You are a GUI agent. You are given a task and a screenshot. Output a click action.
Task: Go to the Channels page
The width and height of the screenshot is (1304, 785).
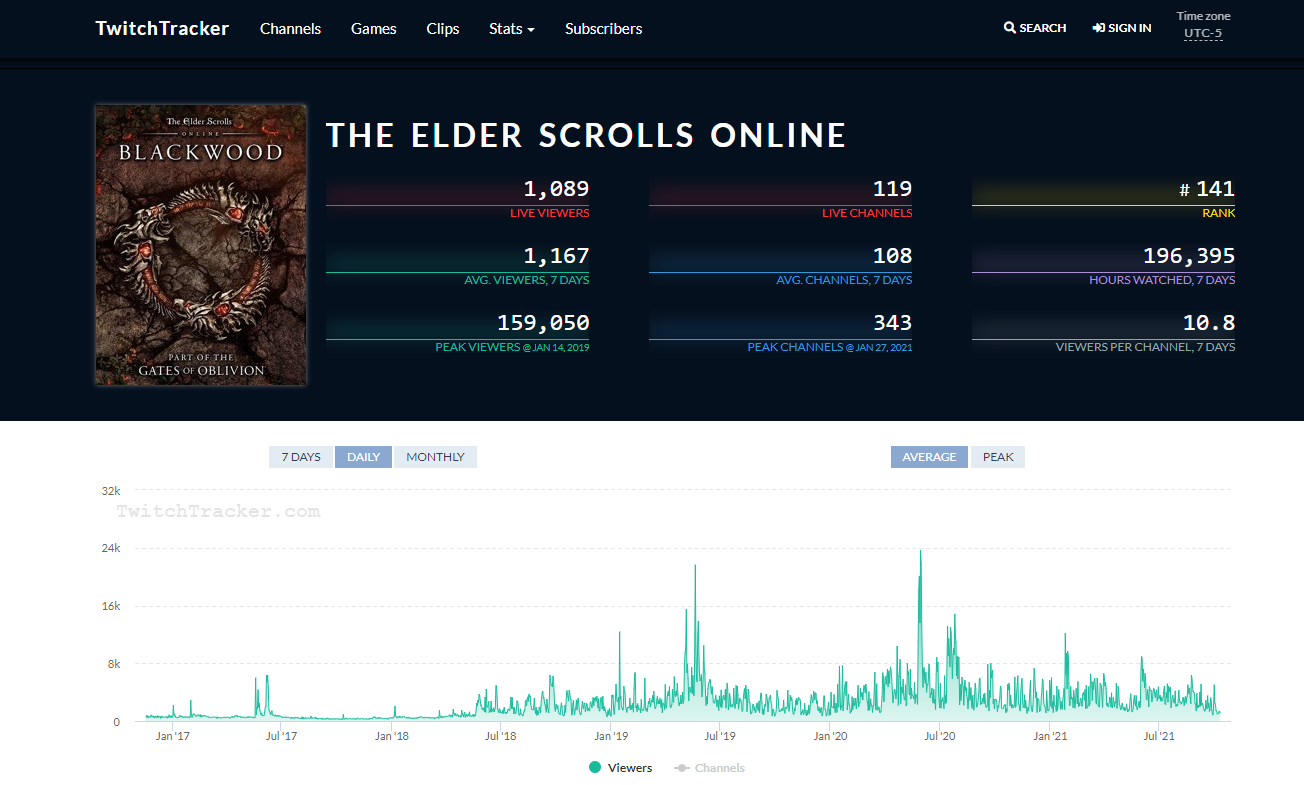pyautogui.click(x=290, y=28)
